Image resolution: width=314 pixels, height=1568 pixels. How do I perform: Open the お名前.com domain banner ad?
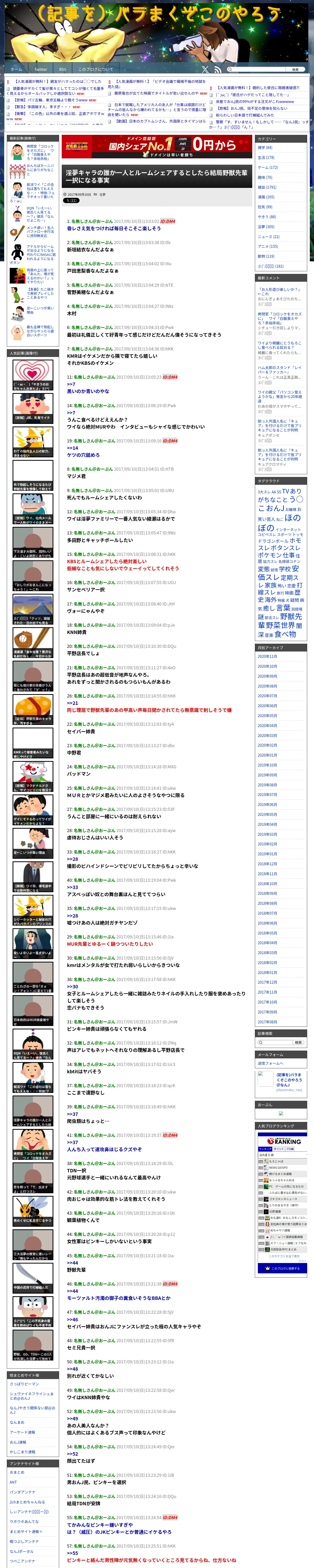click(x=157, y=147)
